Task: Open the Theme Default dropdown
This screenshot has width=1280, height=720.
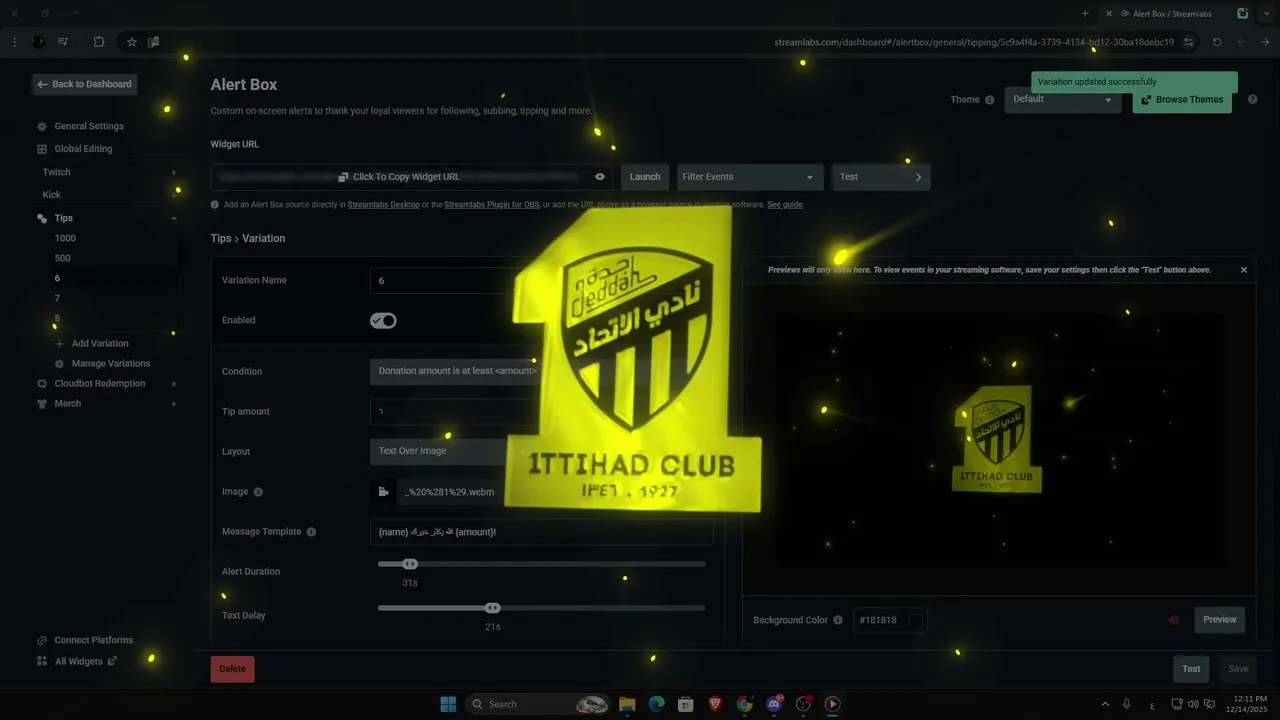Action: (1063, 99)
